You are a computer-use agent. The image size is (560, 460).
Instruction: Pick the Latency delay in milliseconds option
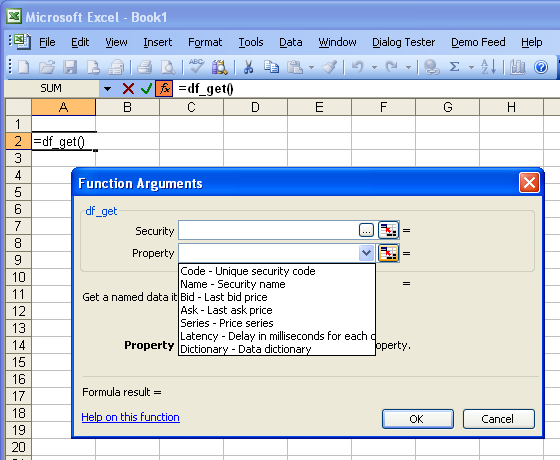(x=277, y=336)
